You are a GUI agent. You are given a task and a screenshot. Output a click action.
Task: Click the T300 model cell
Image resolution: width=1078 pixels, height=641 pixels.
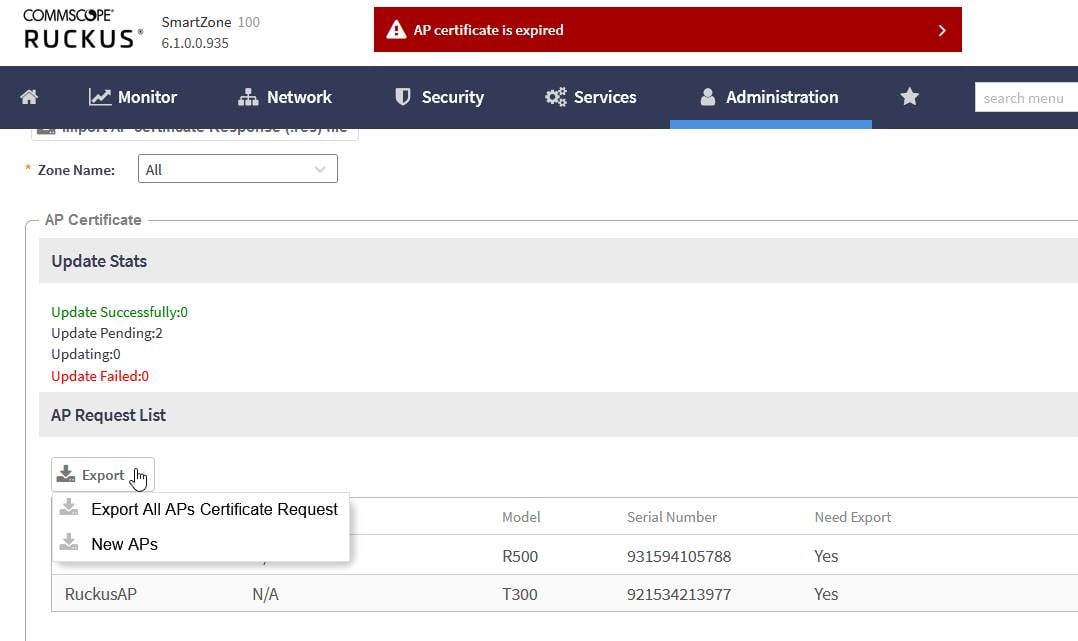pyautogui.click(x=520, y=594)
